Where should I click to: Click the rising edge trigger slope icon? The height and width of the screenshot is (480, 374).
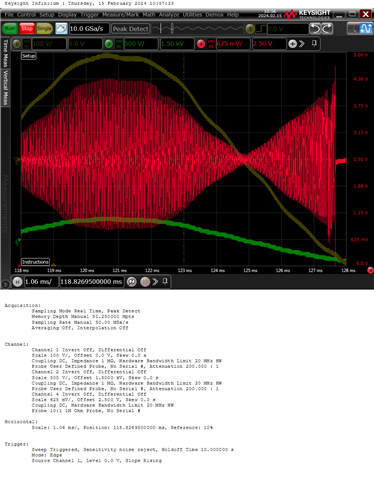(261, 29)
